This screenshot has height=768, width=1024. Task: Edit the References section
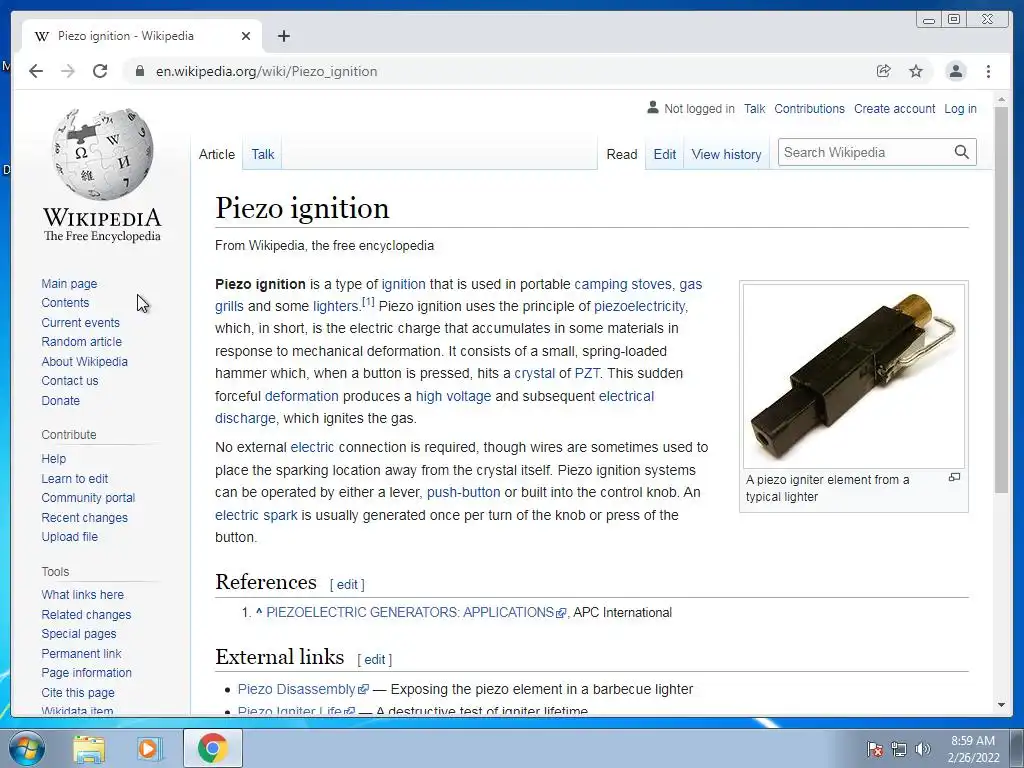347,584
